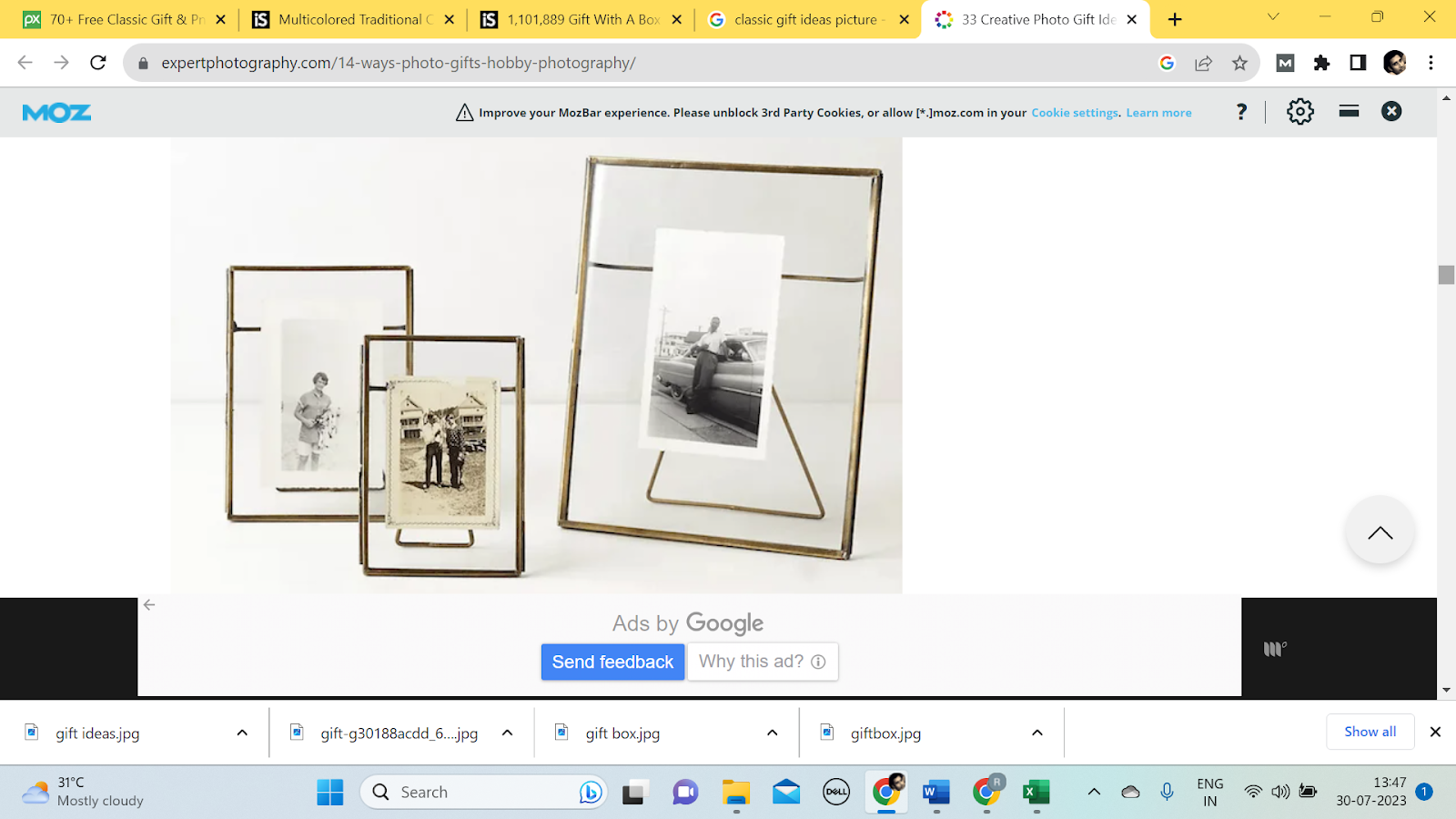Open Microsoft Word from taskbar
The width and height of the screenshot is (1456, 819).
point(935,793)
